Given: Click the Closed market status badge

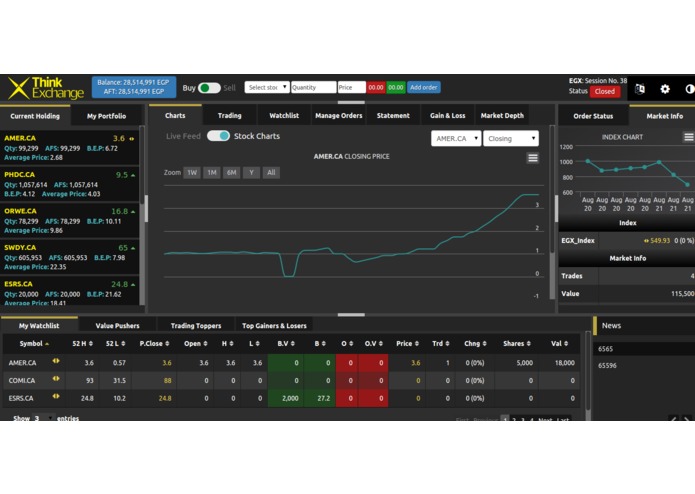Looking at the screenshot, I should pyautogui.click(x=605, y=91).
